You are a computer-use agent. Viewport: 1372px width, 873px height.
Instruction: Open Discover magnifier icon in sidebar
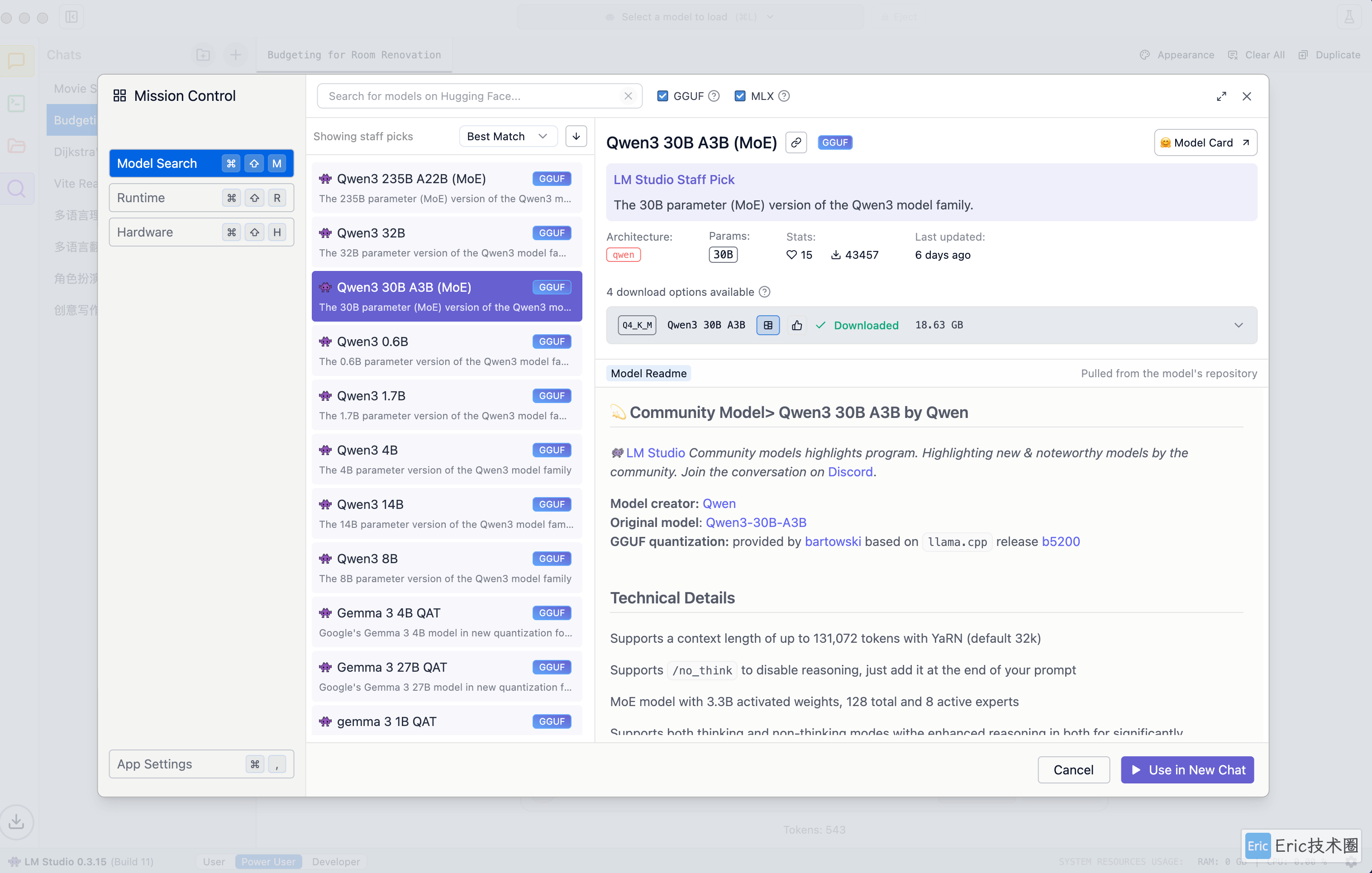click(17, 188)
